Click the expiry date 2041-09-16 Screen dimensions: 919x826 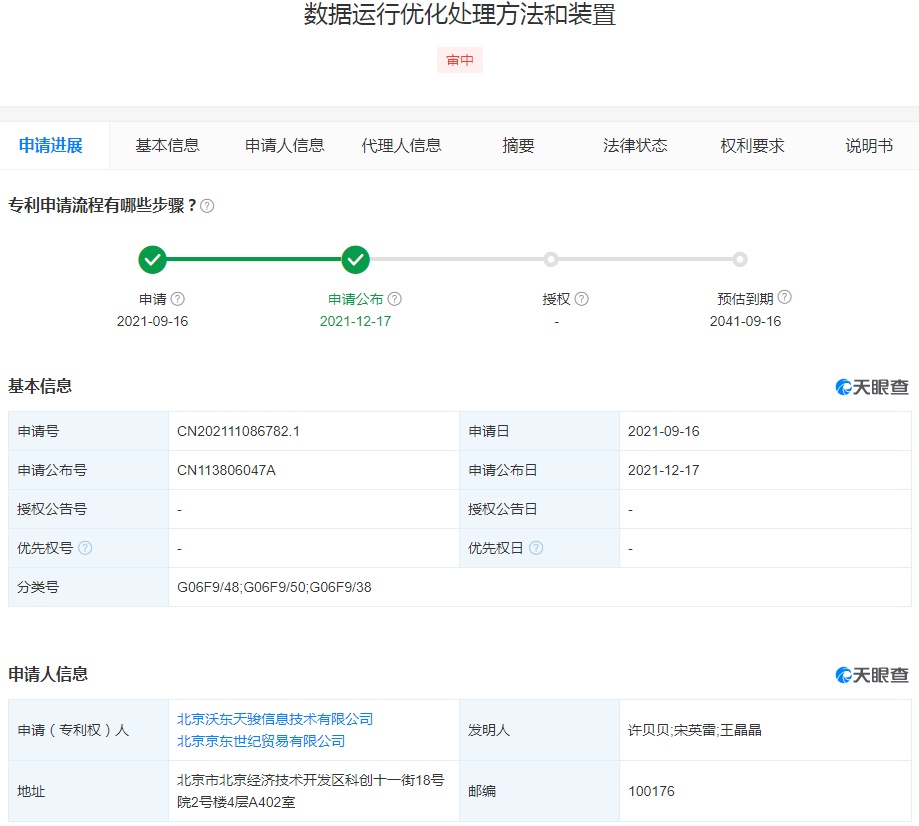(x=746, y=321)
